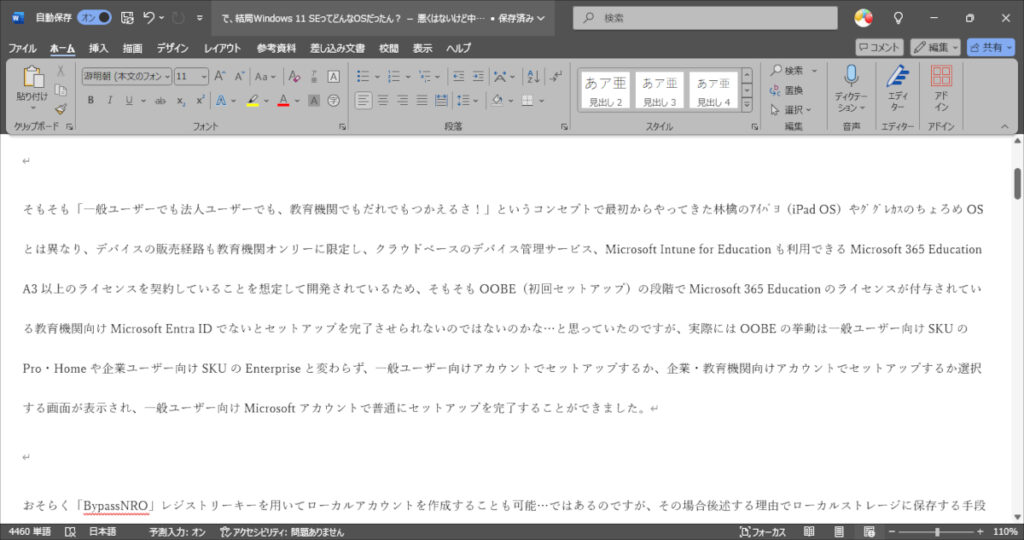Click the Comments (コメント) button
Screen dimensions: 1024x540
pos(879,47)
